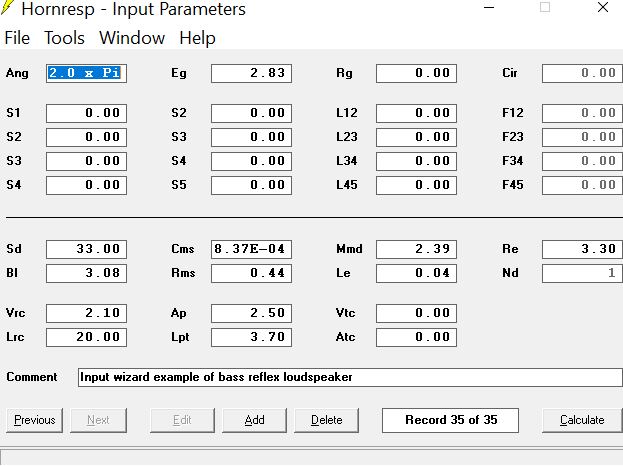The width and height of the screenshot is (623, 466).
Task: Click the Bl field showing 3.08
Action: [x=86, y=273]
